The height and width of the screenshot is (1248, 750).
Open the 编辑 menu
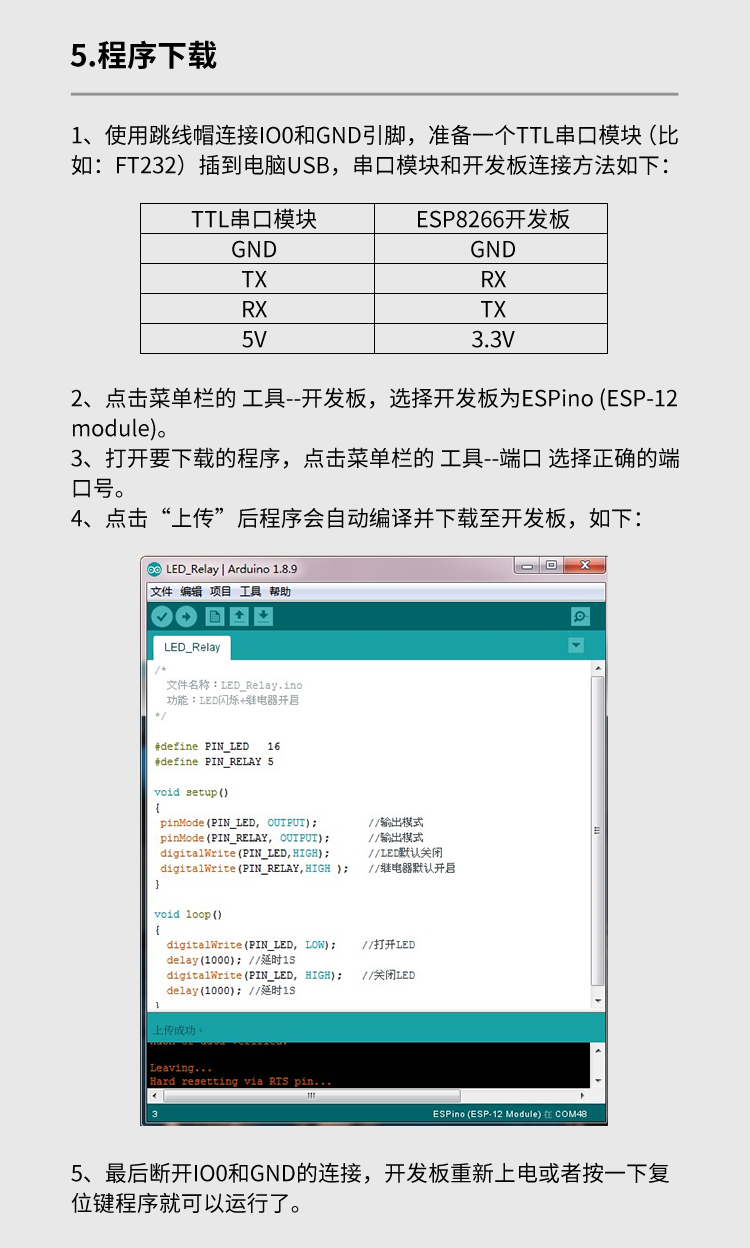tap(190, 592)
